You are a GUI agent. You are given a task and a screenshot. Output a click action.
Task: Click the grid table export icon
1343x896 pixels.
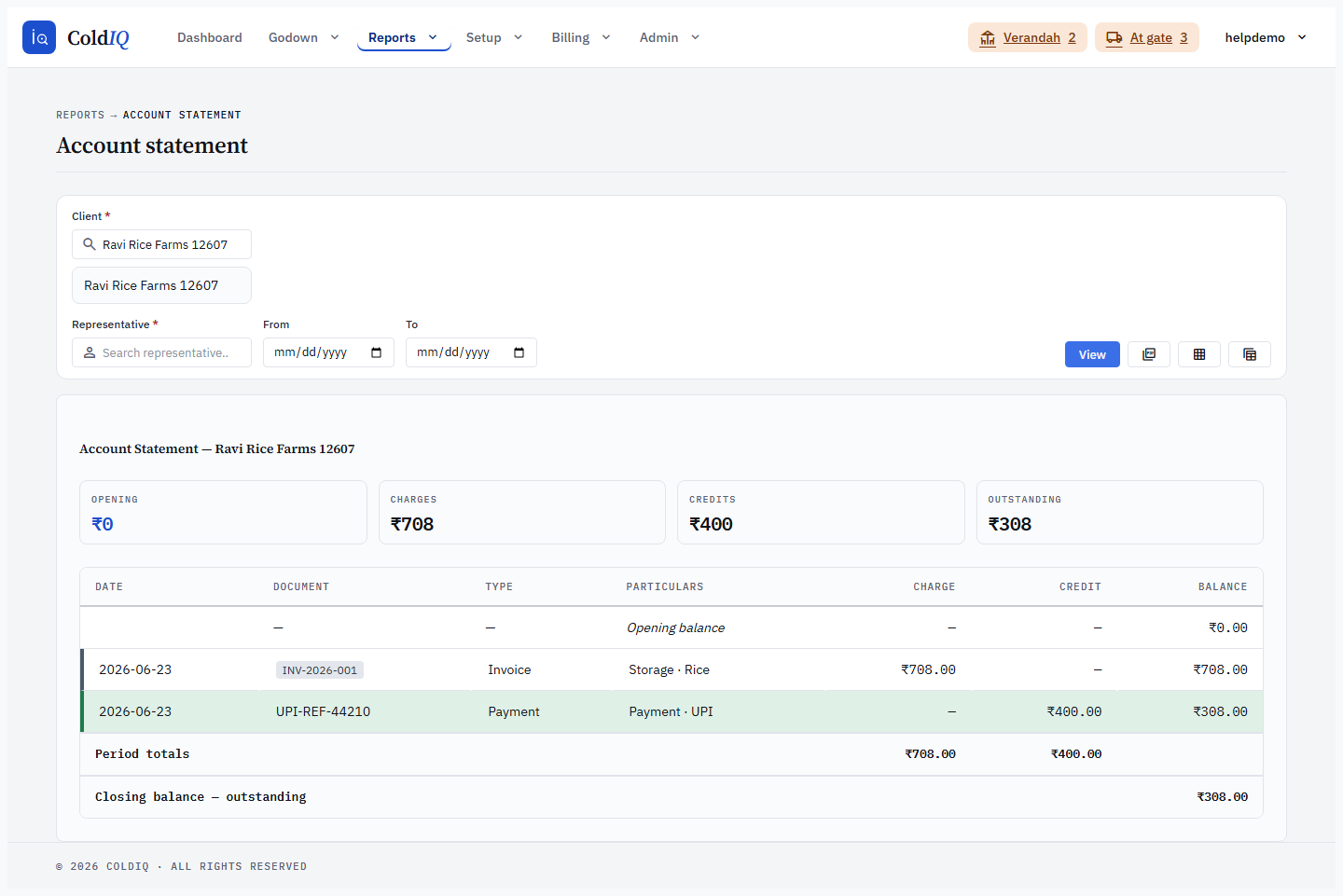(x=1199, y=354)
